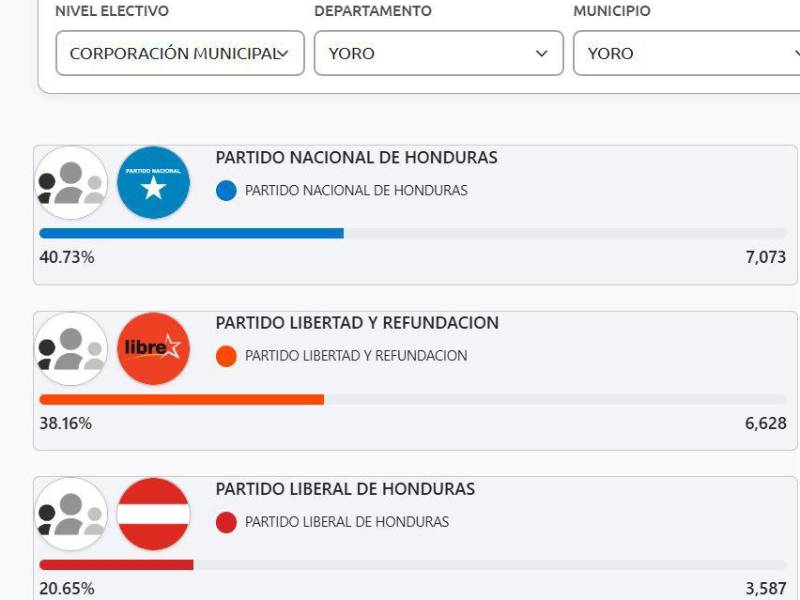The width and height of the screenshot is (800, 600).
Task: Click the blue progress bar showing 40.73%
Action: pos(190,231)
